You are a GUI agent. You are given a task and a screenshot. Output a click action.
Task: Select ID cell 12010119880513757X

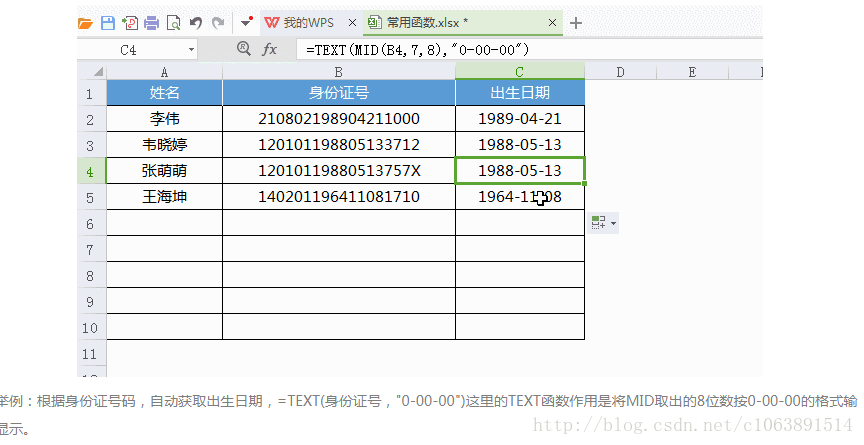click(x=339, y=171)
